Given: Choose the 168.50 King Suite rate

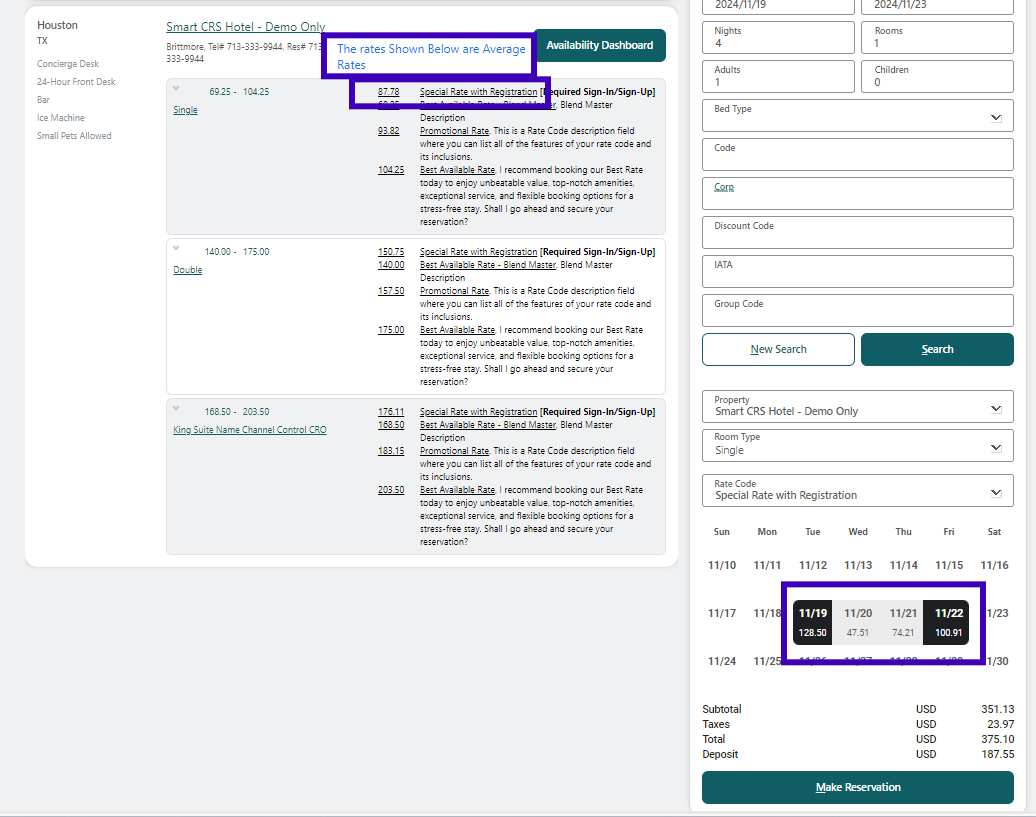Looking at the screenshot, I should (x=391, y=425).
